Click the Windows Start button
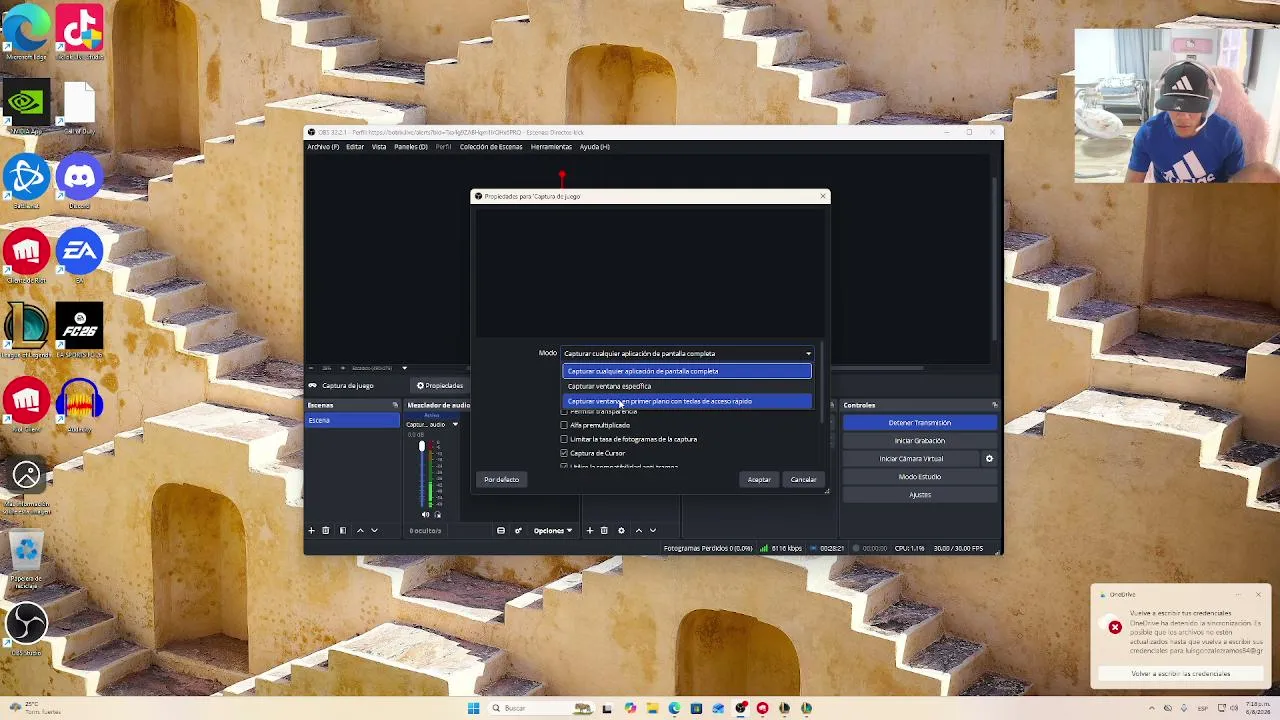 click(x=473, y=708)
